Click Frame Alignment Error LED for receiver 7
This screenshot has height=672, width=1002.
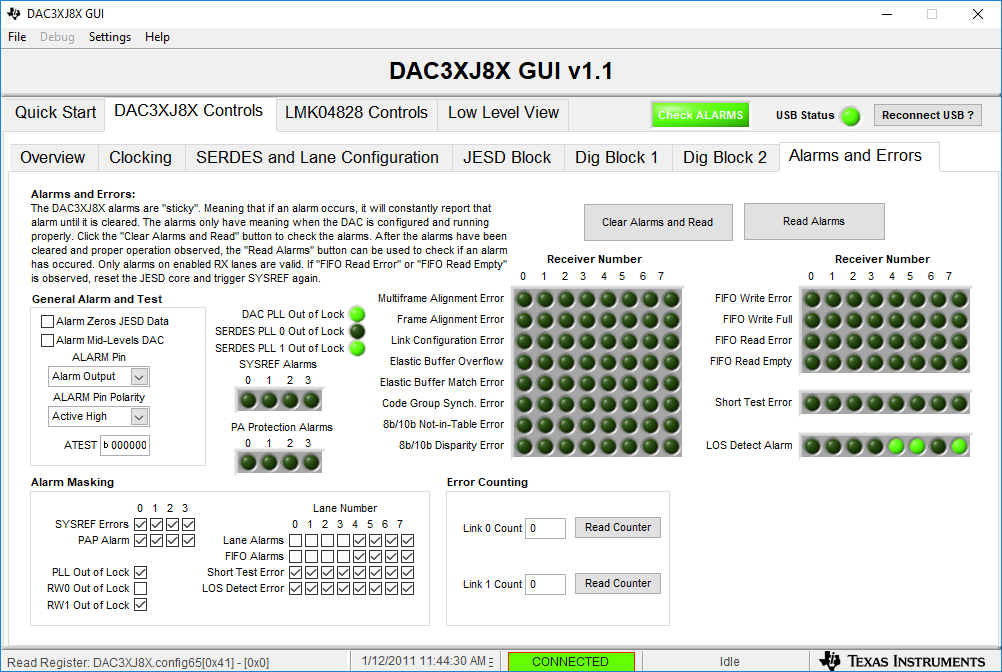[x=671, y=320]
